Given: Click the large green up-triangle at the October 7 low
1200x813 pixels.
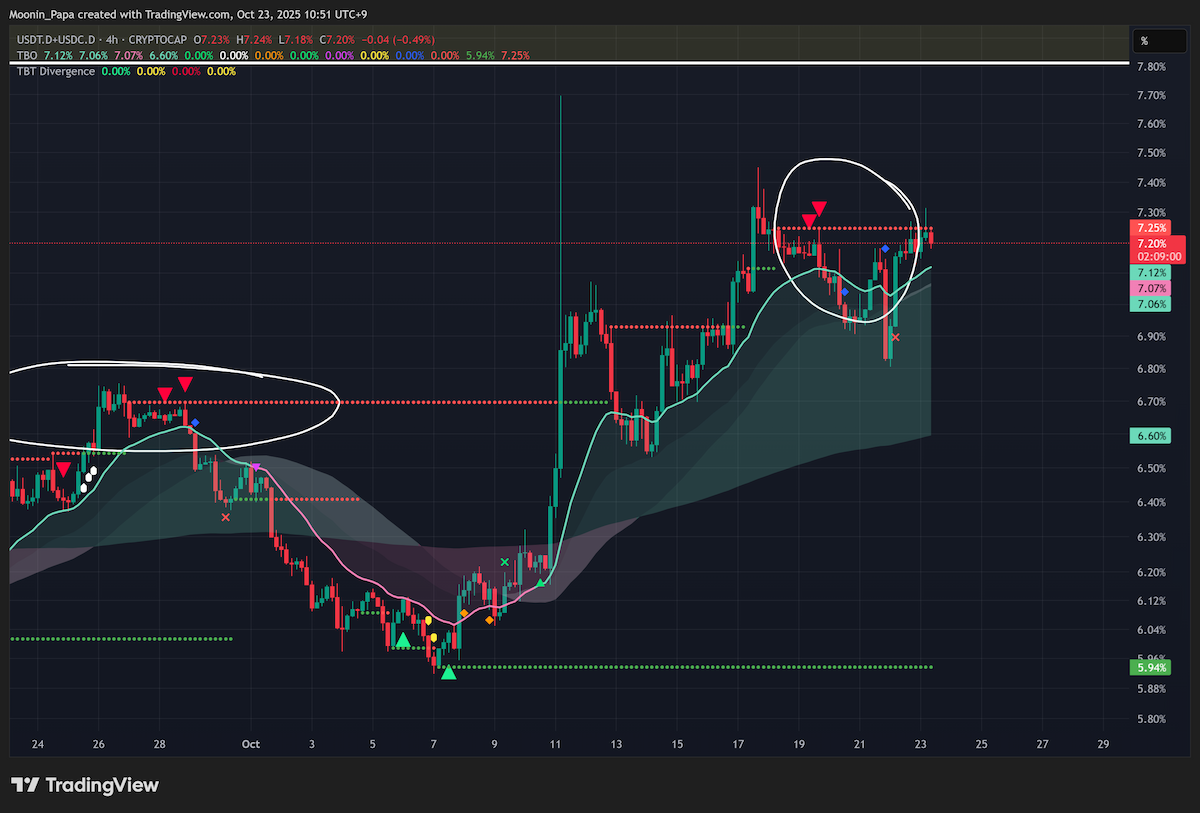Looking at the screenshot, I should (449, 673).
